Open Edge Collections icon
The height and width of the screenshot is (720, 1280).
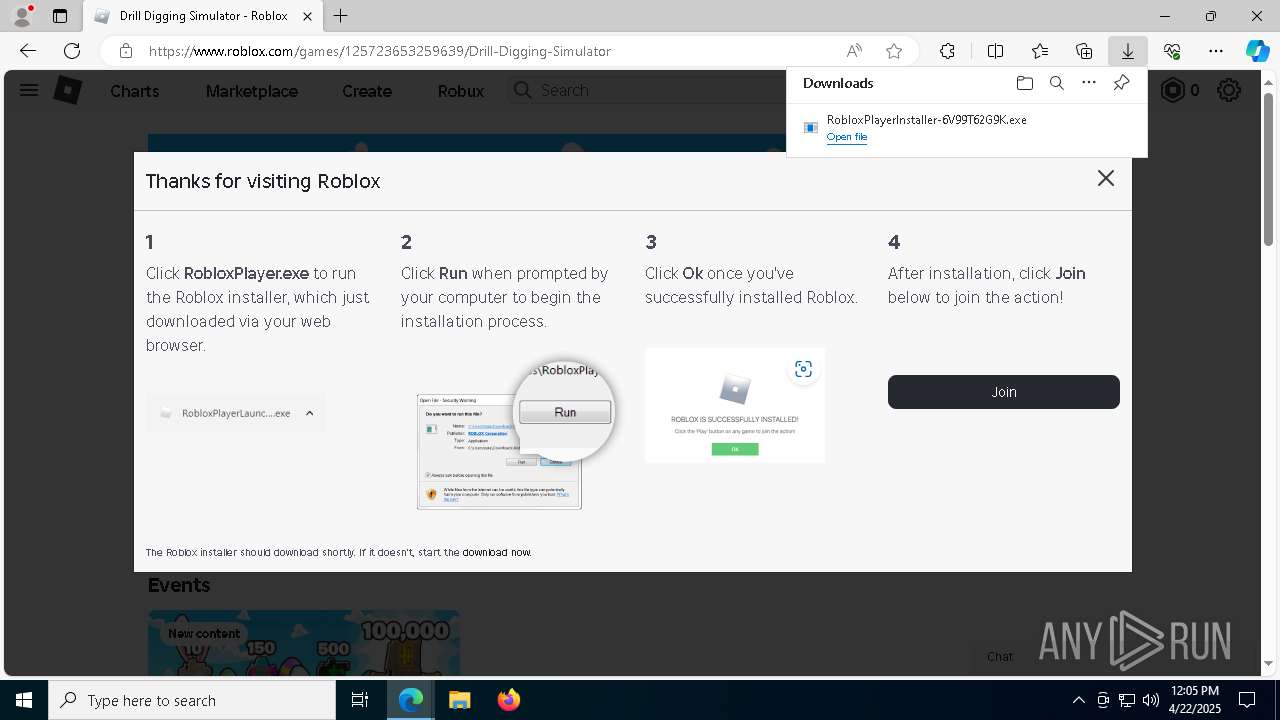tap(1084, 51)
